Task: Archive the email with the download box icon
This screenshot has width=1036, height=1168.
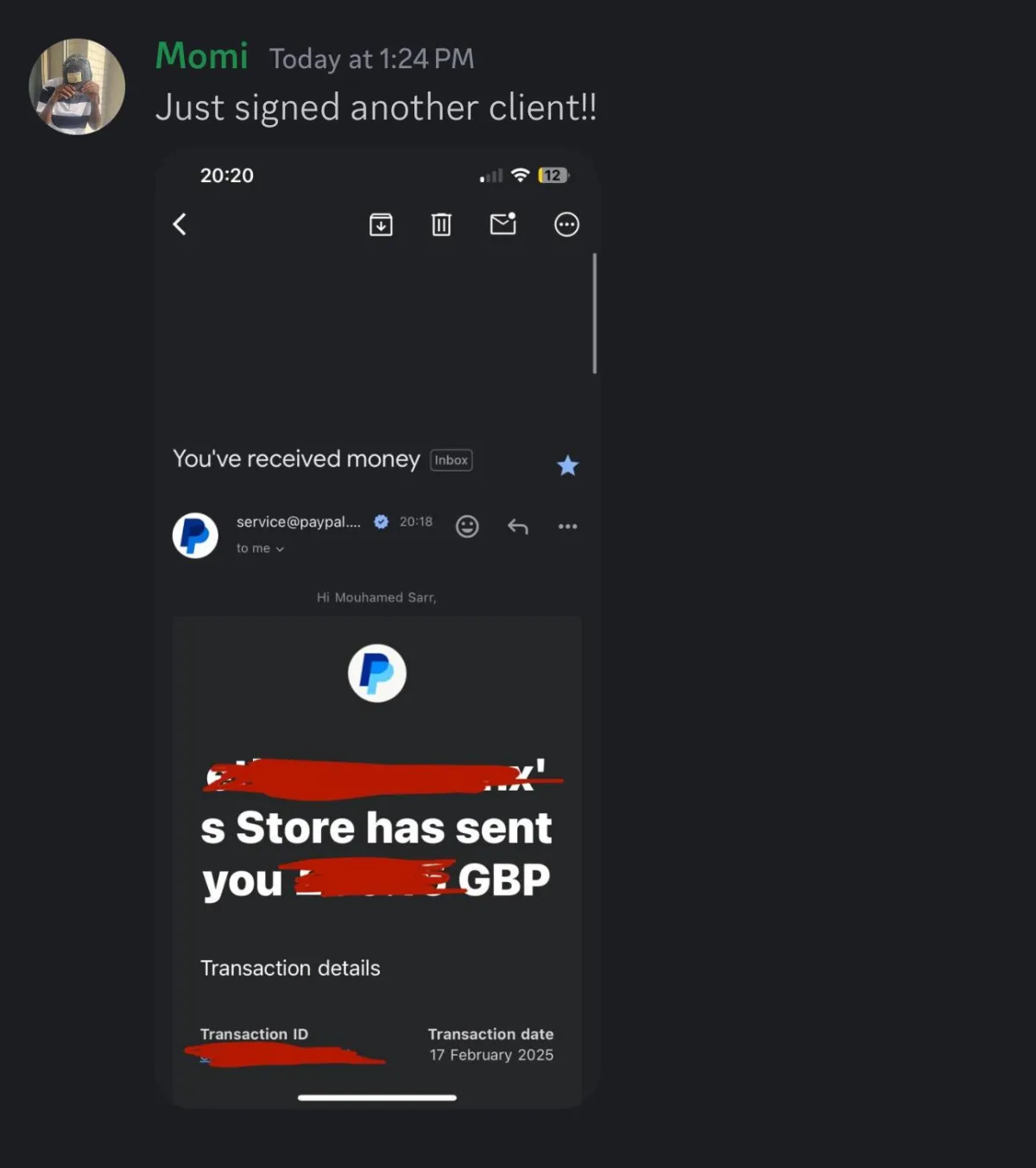Action: pos(381,224)
